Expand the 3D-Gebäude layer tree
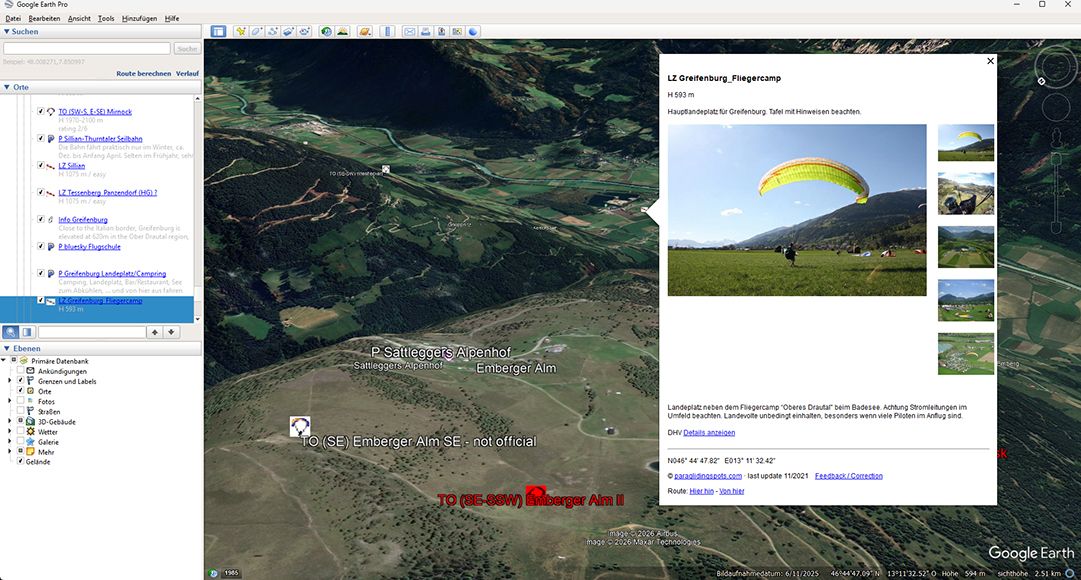The image size is (1081, 580). pyautogui.click(x=9, y=421)
